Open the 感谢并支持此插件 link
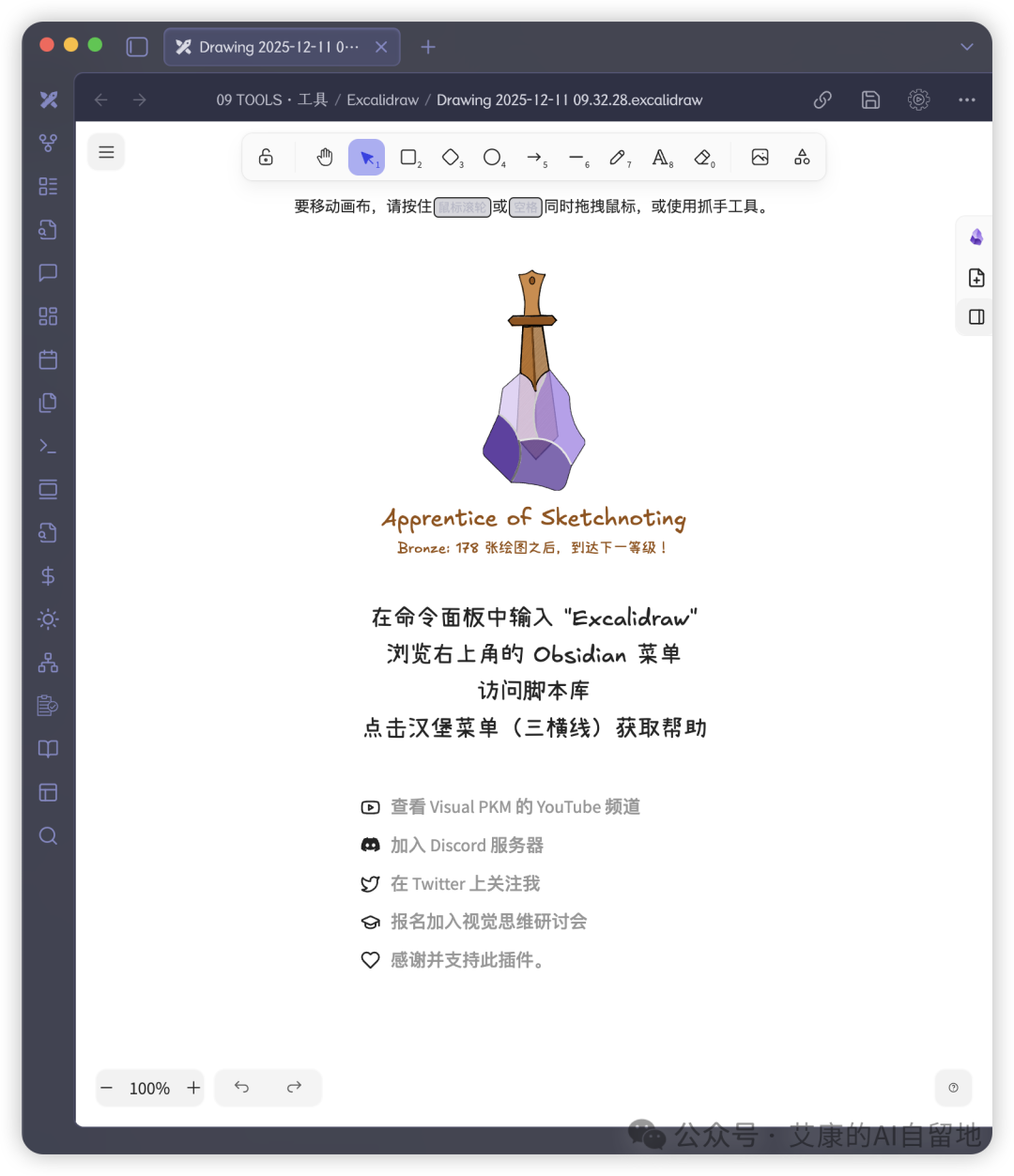Image resolution: width=1014 pixels, height=1176 pixels. (x=453, y=960)
